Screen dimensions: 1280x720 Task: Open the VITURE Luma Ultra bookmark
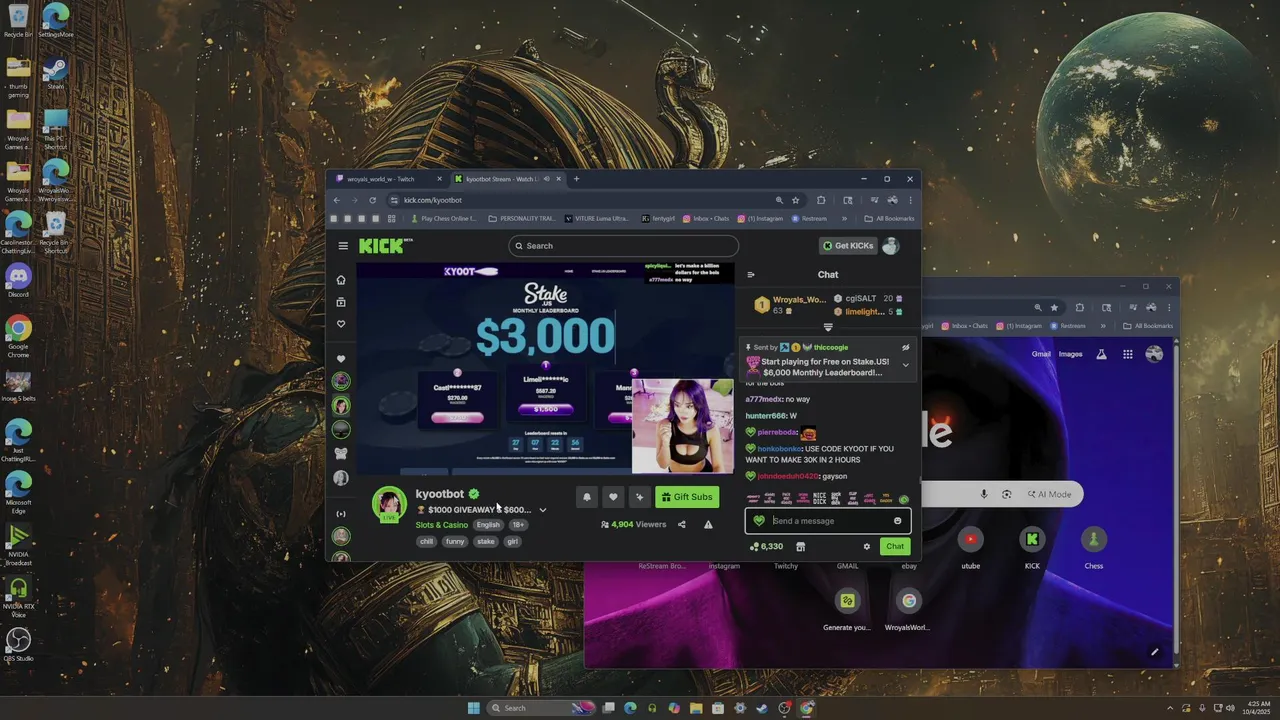[x=597, y=218]
